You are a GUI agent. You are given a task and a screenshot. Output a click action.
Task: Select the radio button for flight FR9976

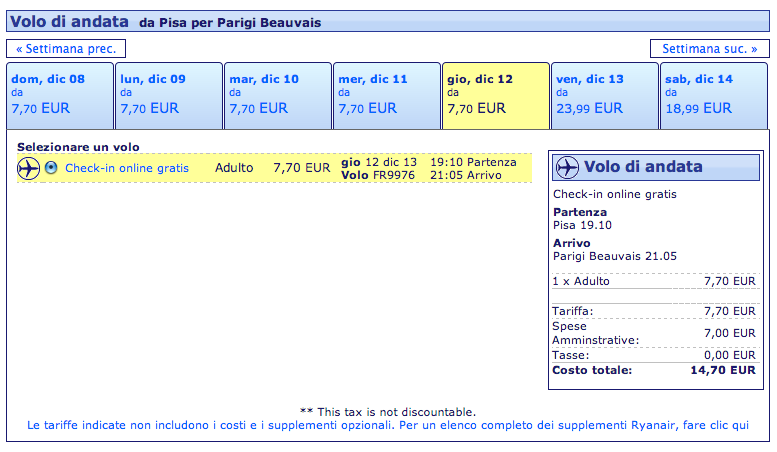[x=51, y=168]
